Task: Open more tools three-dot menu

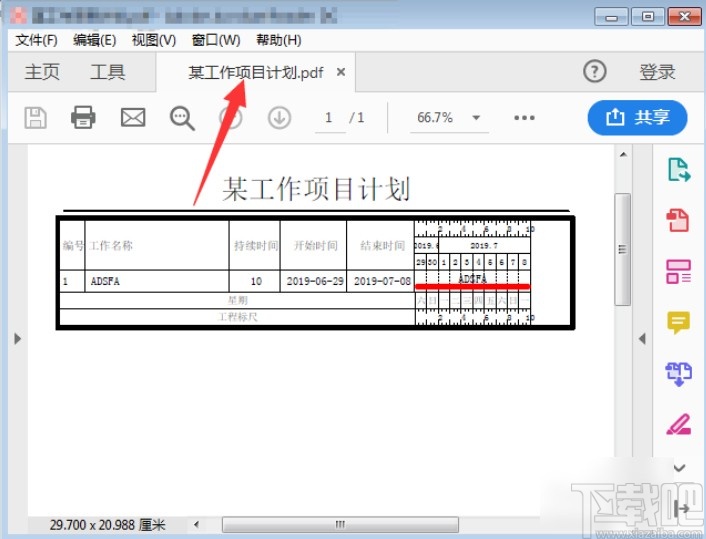Action: [x=524, y=118]
